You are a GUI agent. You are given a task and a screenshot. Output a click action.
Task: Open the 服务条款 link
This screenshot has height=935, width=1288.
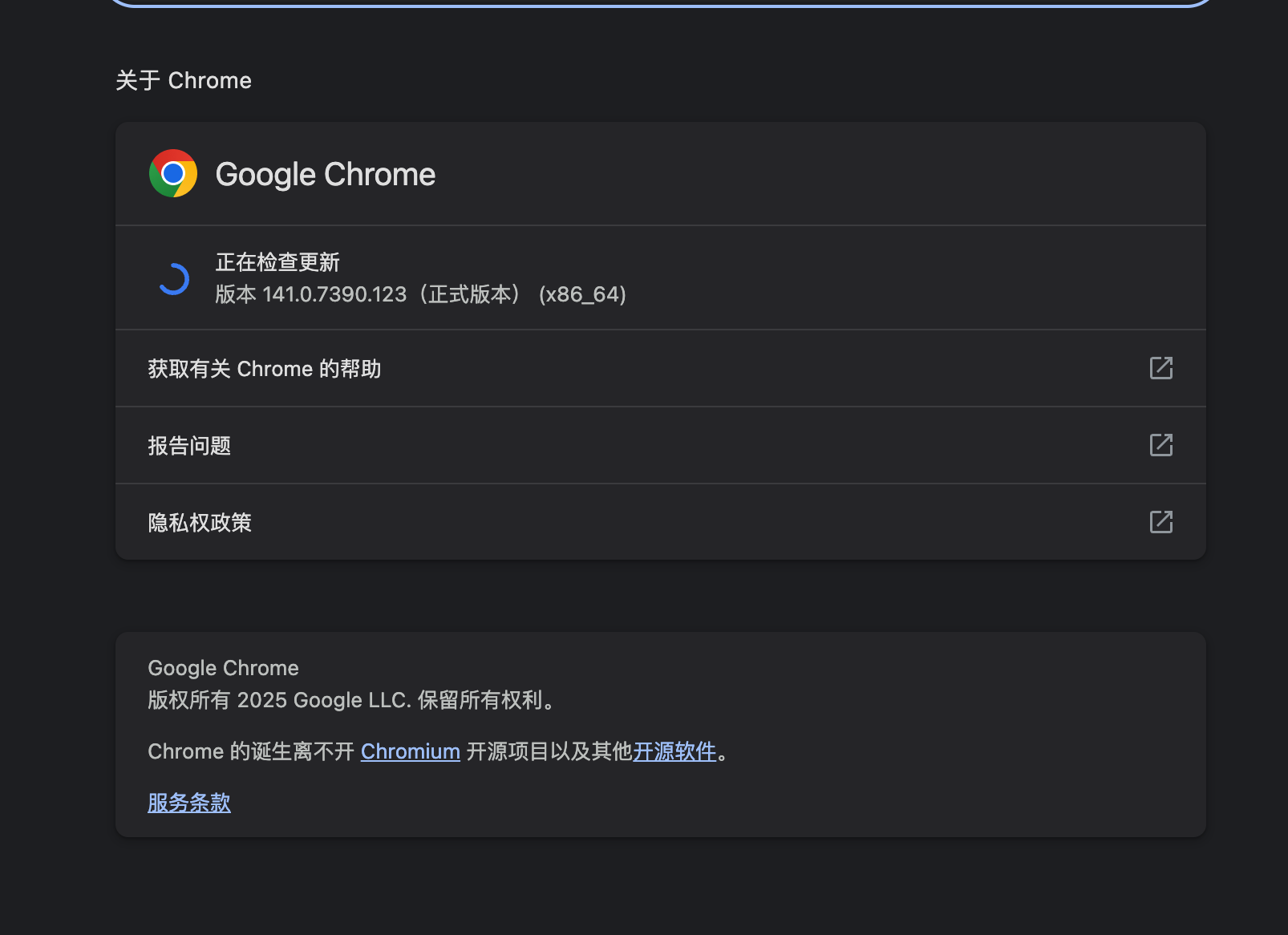point(188,803)
